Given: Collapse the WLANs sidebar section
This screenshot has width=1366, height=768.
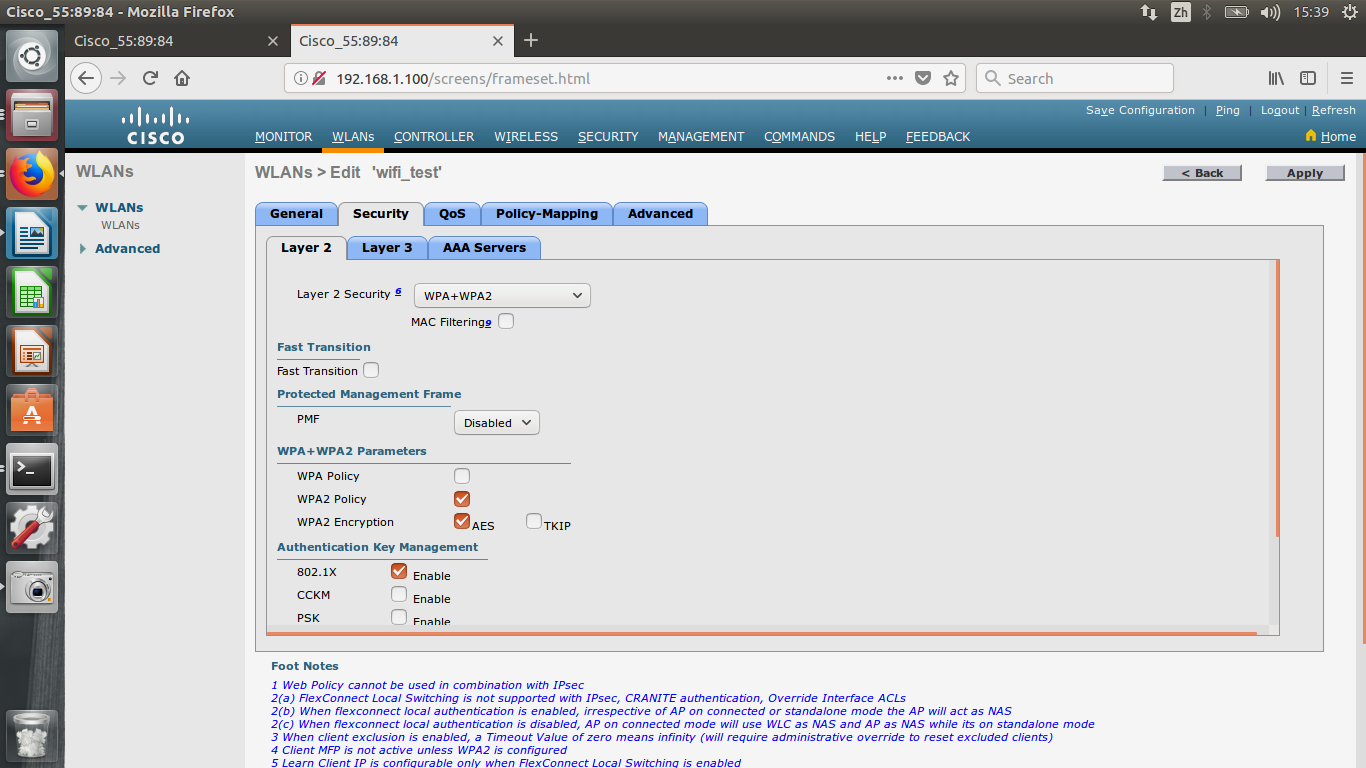Looking at the screenshot, I should click(x=83, y=208).
